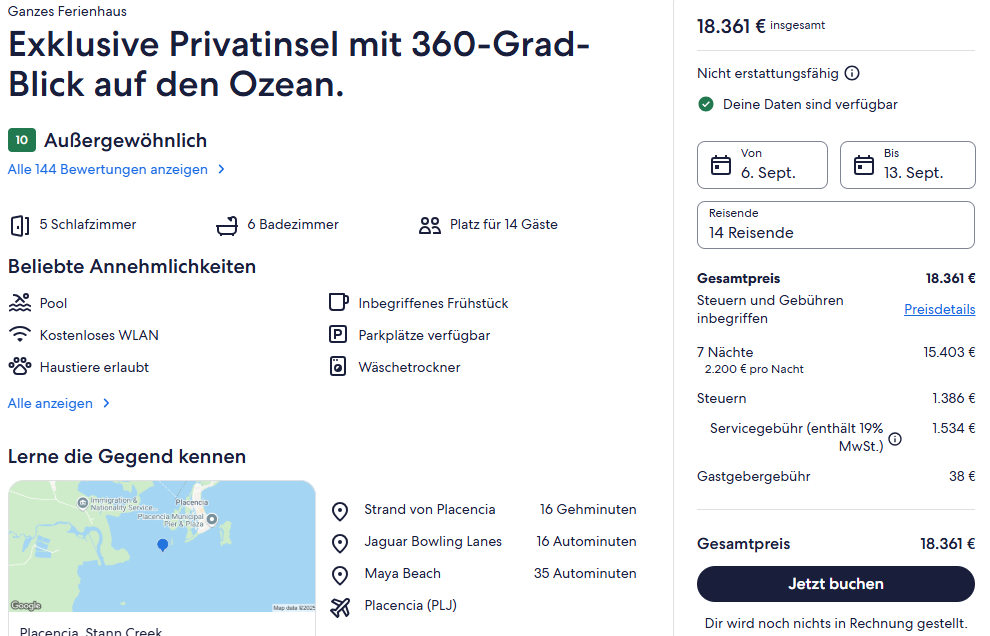This screenshot has height=636, width=990.
Task: Open the Reisende guest selector
Action: click(835, 225)
